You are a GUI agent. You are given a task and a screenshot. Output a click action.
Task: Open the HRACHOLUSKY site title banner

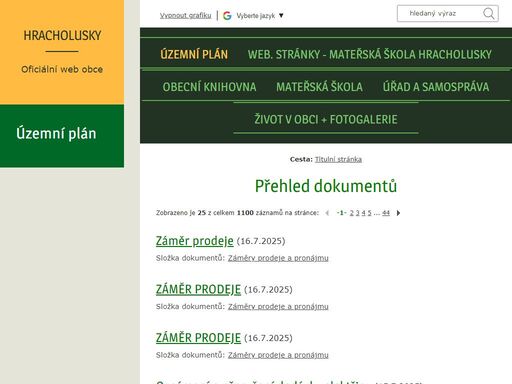tap(62, 36)
